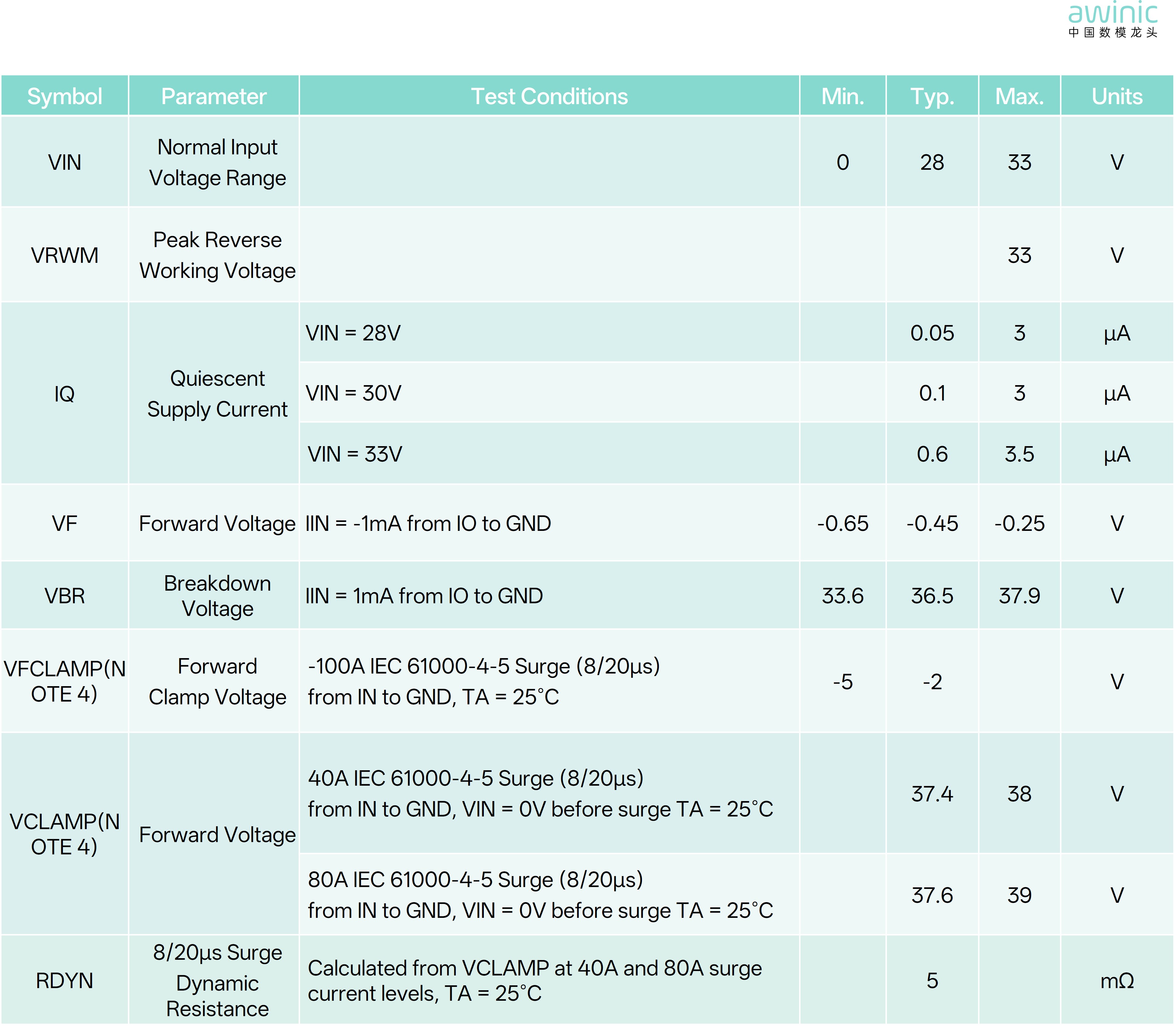
Task: Click the Typ. column header
Action: (932, 96)
